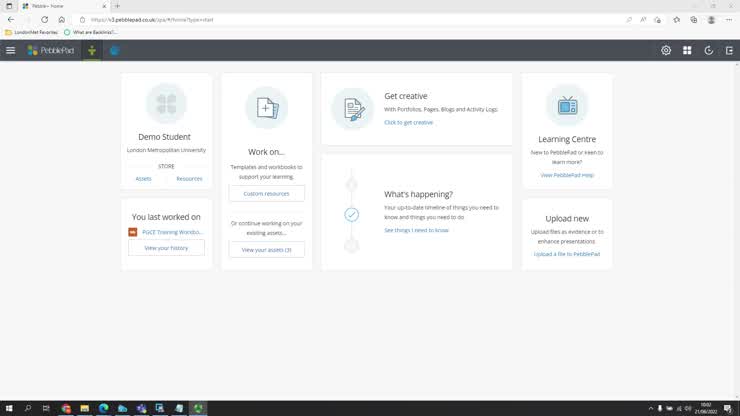Open the browser profile avatar
The height and width of the screenshot is (416, 740).
click(711, 20)
